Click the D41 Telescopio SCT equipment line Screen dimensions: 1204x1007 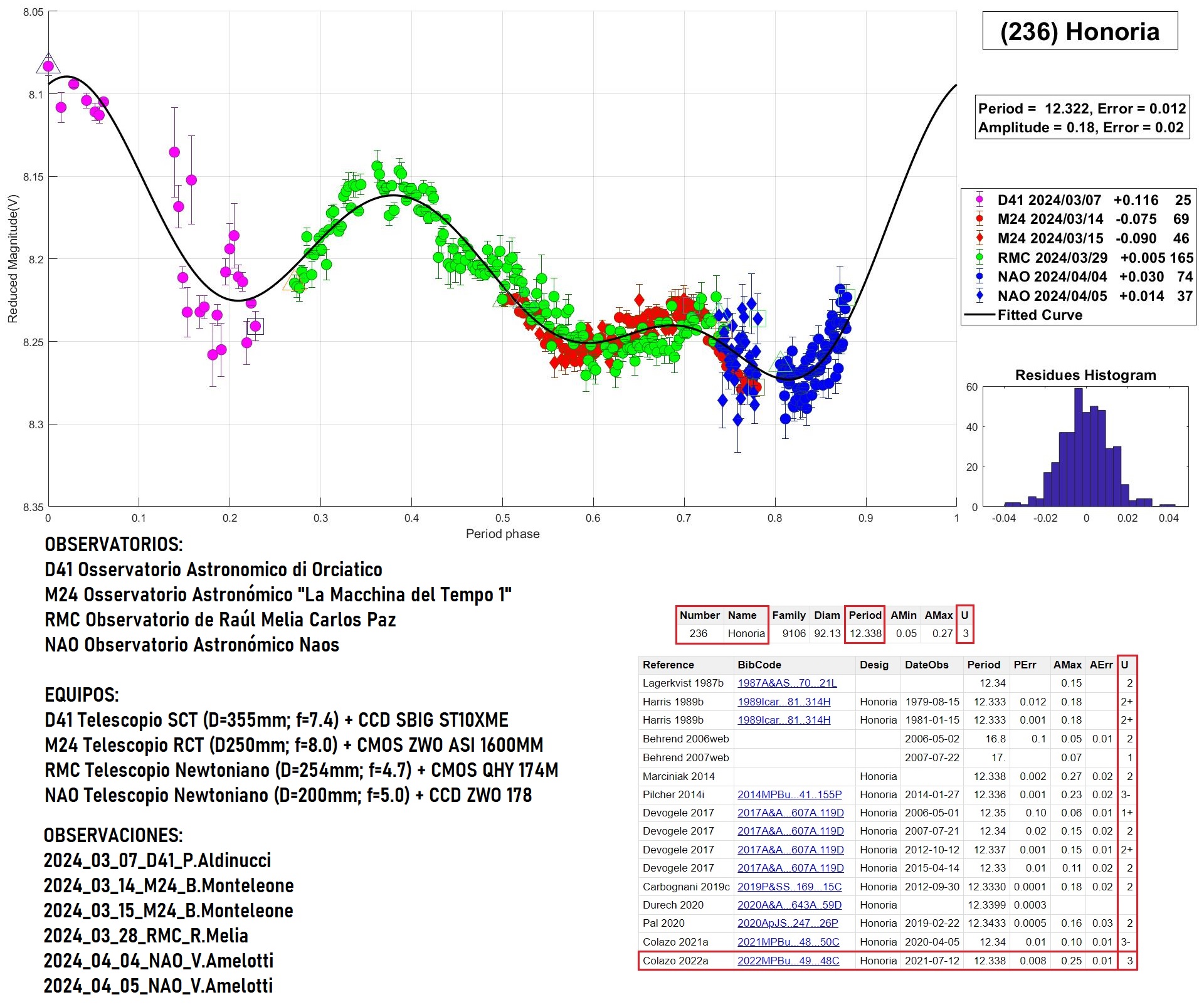[x=277, y=719]
